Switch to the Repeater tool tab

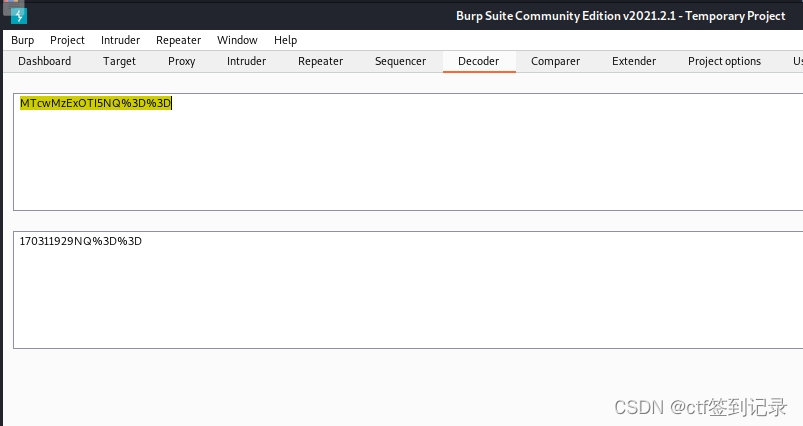[x=321, y=61]
